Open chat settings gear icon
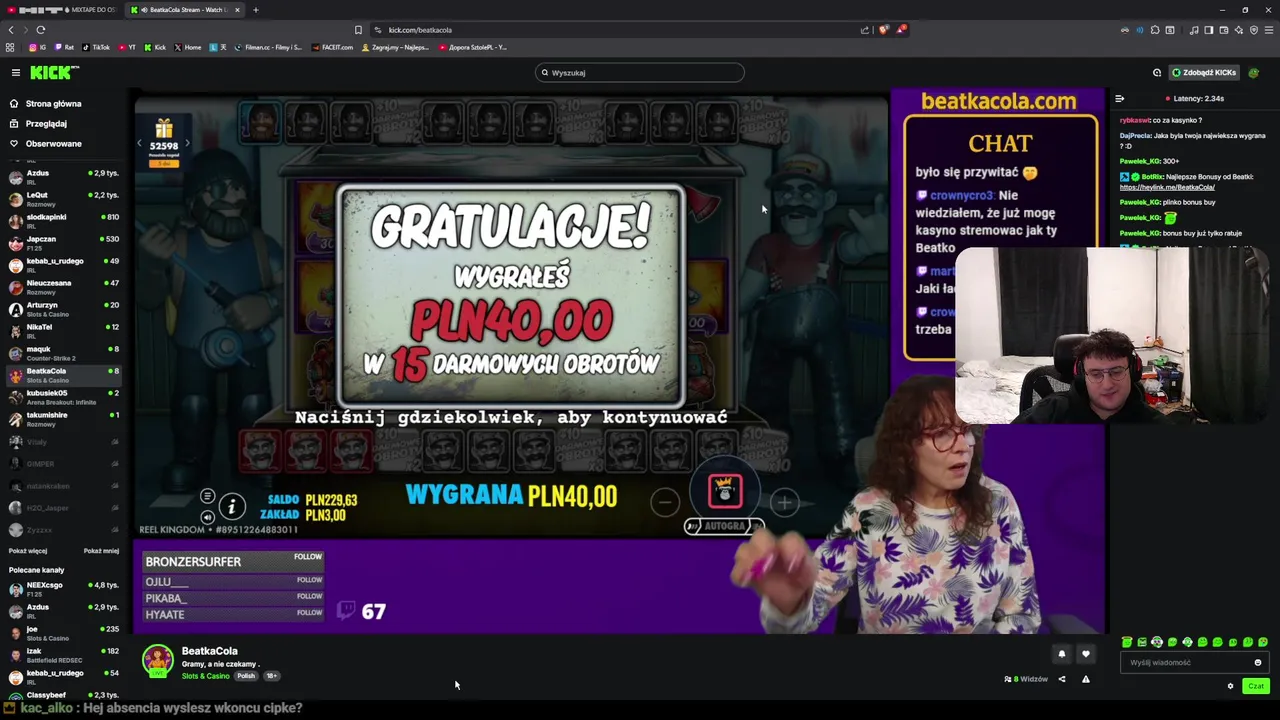 (x=1230, y=686)
